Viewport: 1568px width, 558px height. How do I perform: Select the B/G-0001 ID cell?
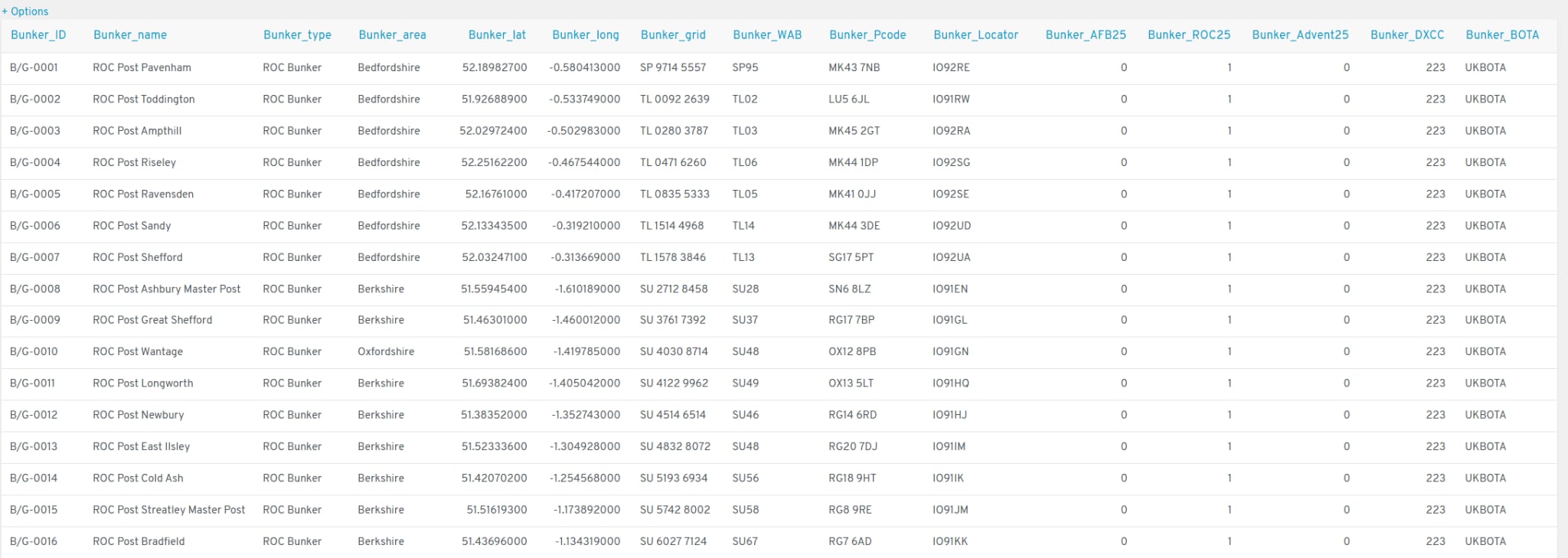pos(34,67)
